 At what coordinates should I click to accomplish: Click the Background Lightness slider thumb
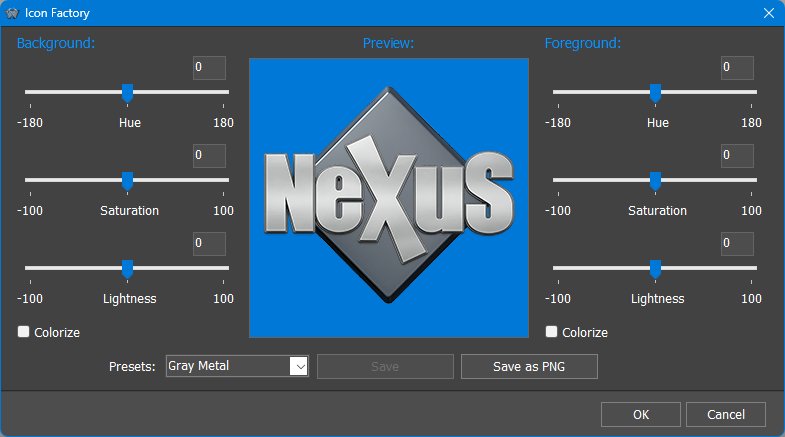[x=128, y=269]
